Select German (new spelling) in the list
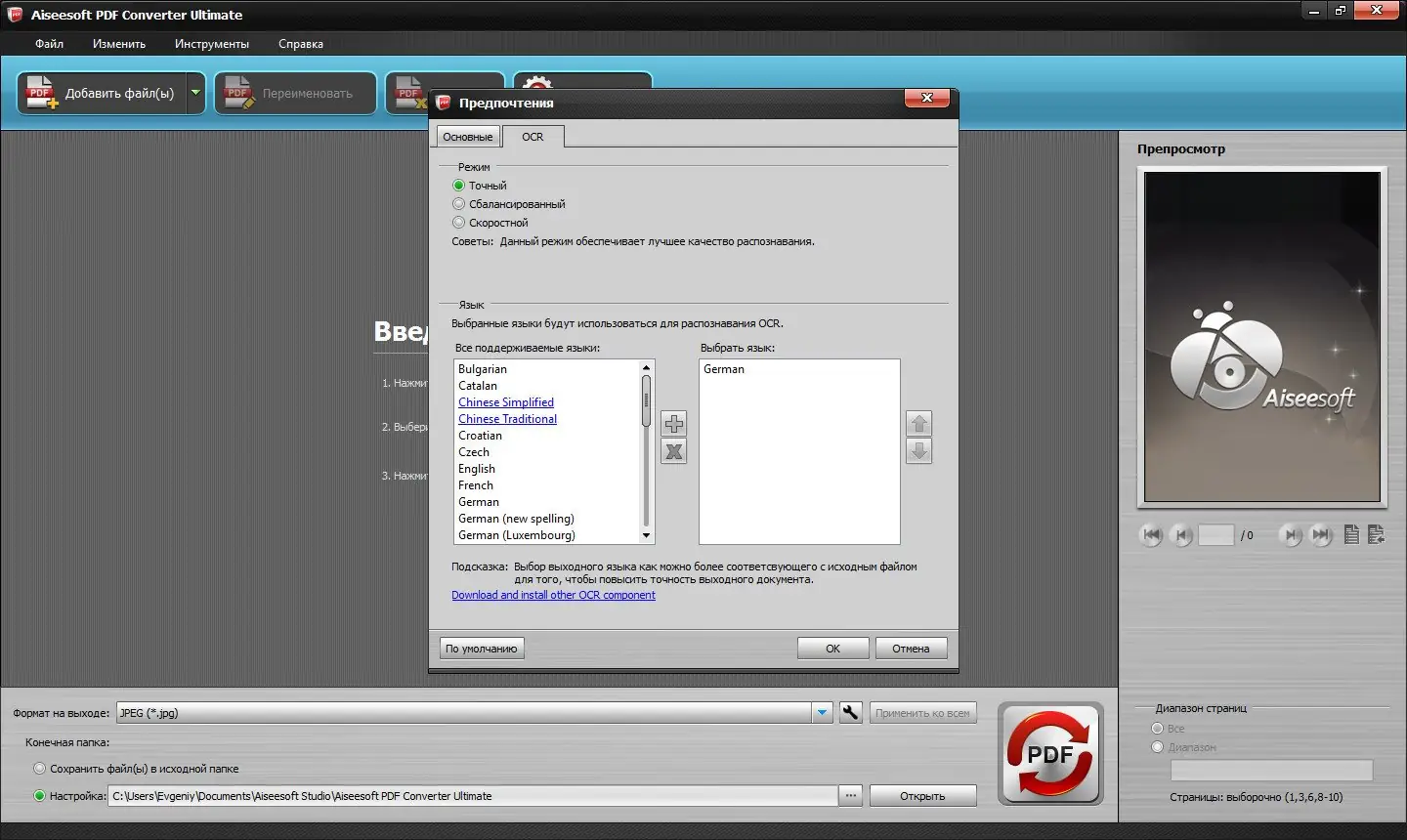 tap(516, 519)
